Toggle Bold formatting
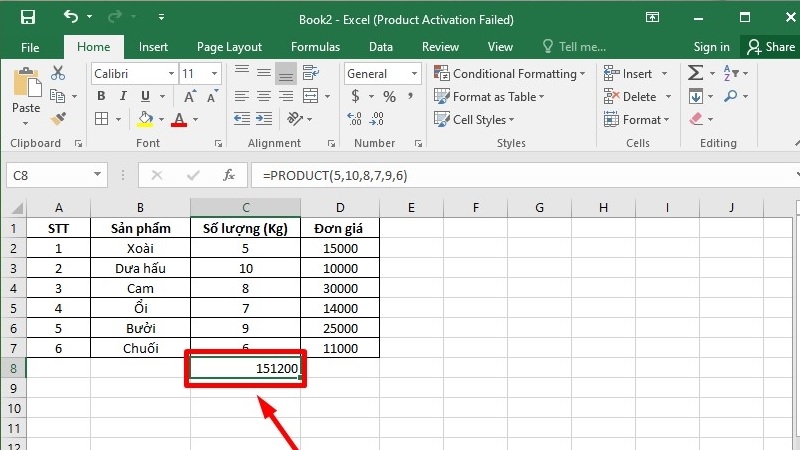Image resolution: width=800 pixels, height=450 pixels. [101, 96]
